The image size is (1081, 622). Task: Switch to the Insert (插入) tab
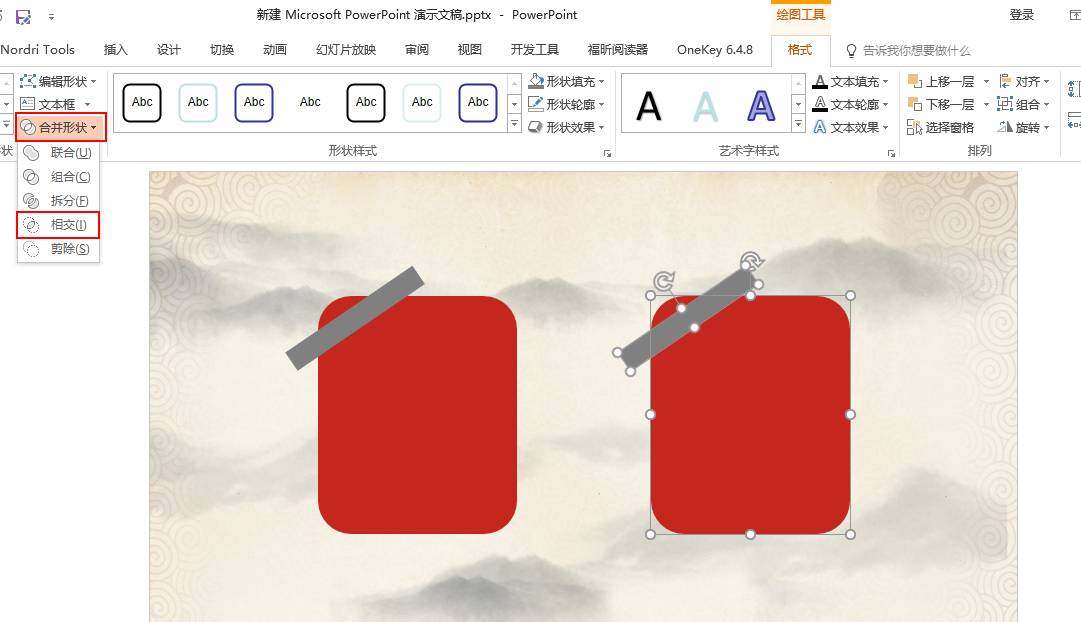pyautogui.click(x=116, y=50)
